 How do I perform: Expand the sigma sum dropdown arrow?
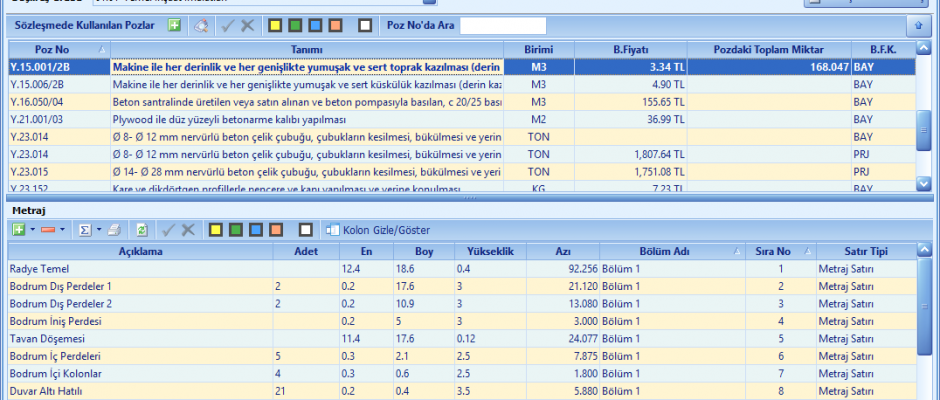(x=99, y=230)
